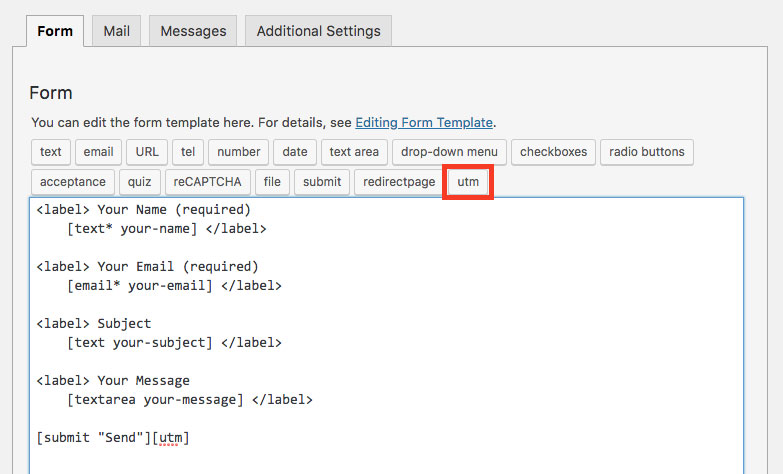
Task: Insert a radio buttons tag
Action: pos(647,152)
